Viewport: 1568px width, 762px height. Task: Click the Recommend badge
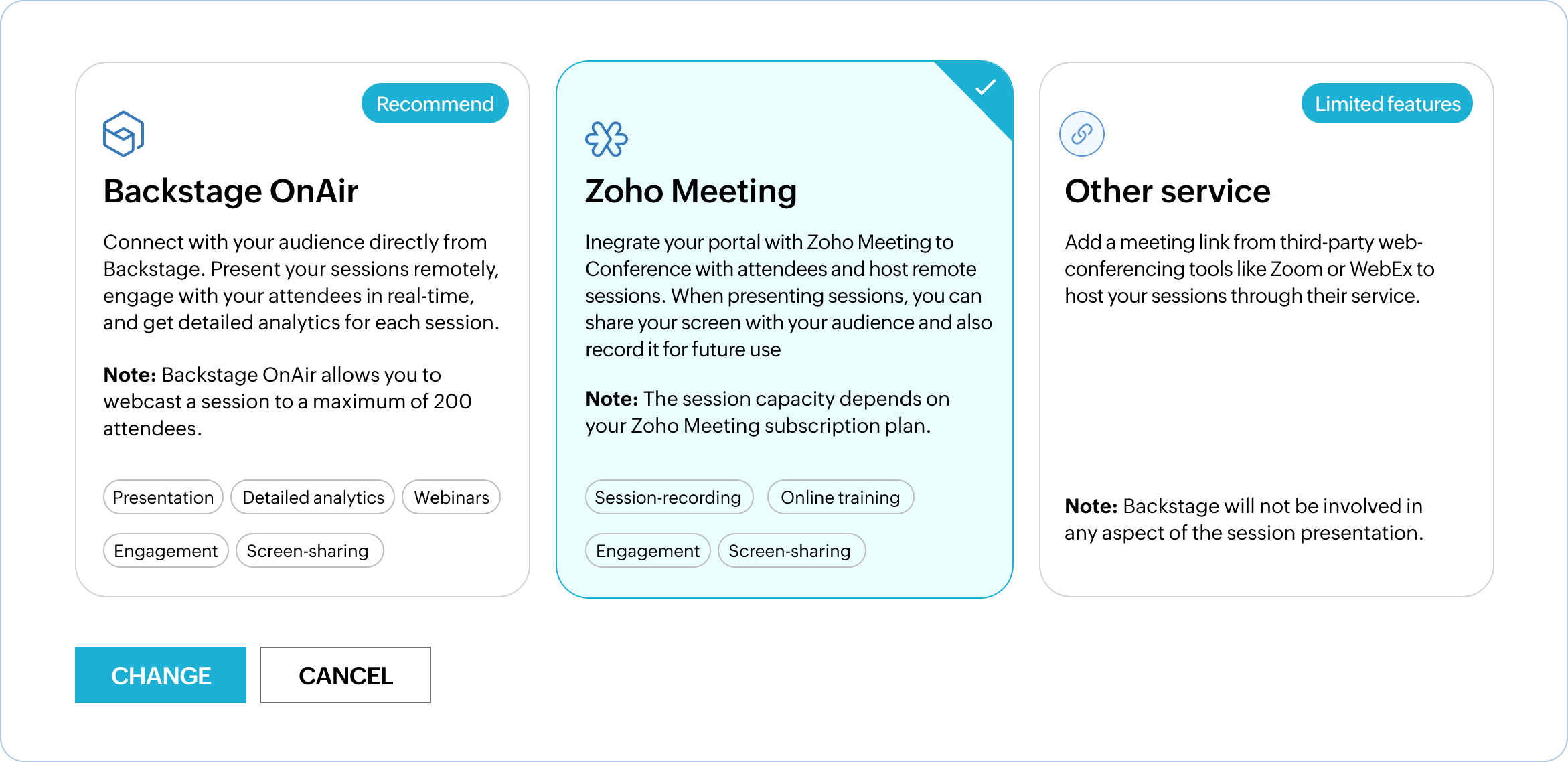tap(435, 104)
